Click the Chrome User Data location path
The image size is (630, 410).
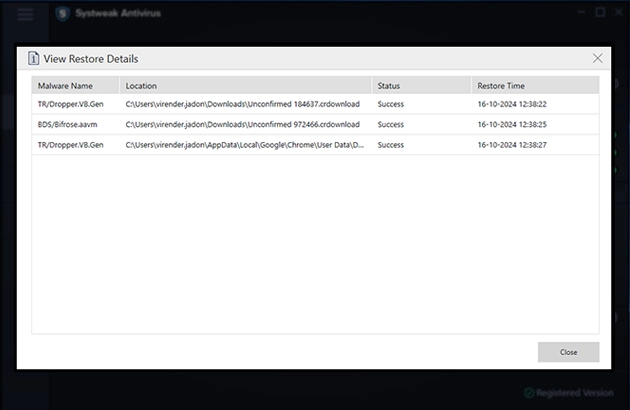tap(245, 145)
